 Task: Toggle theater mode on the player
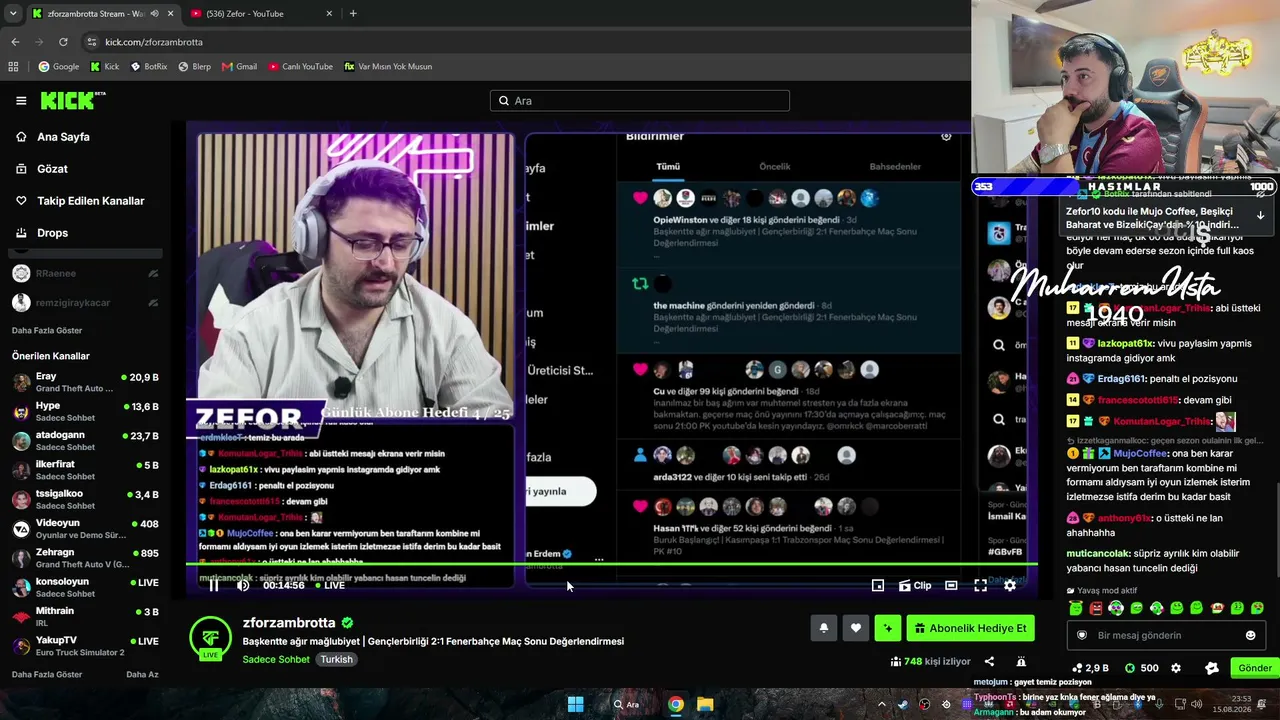point(951,585)
